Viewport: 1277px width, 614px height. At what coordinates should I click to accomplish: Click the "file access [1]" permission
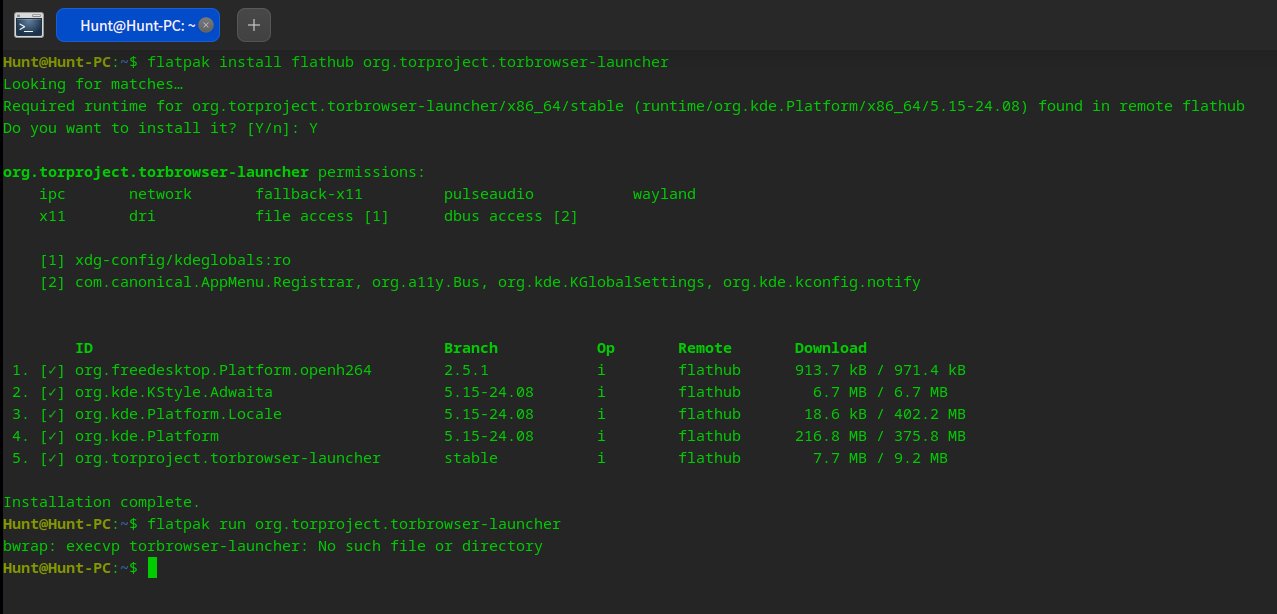[x=322, y=216]
